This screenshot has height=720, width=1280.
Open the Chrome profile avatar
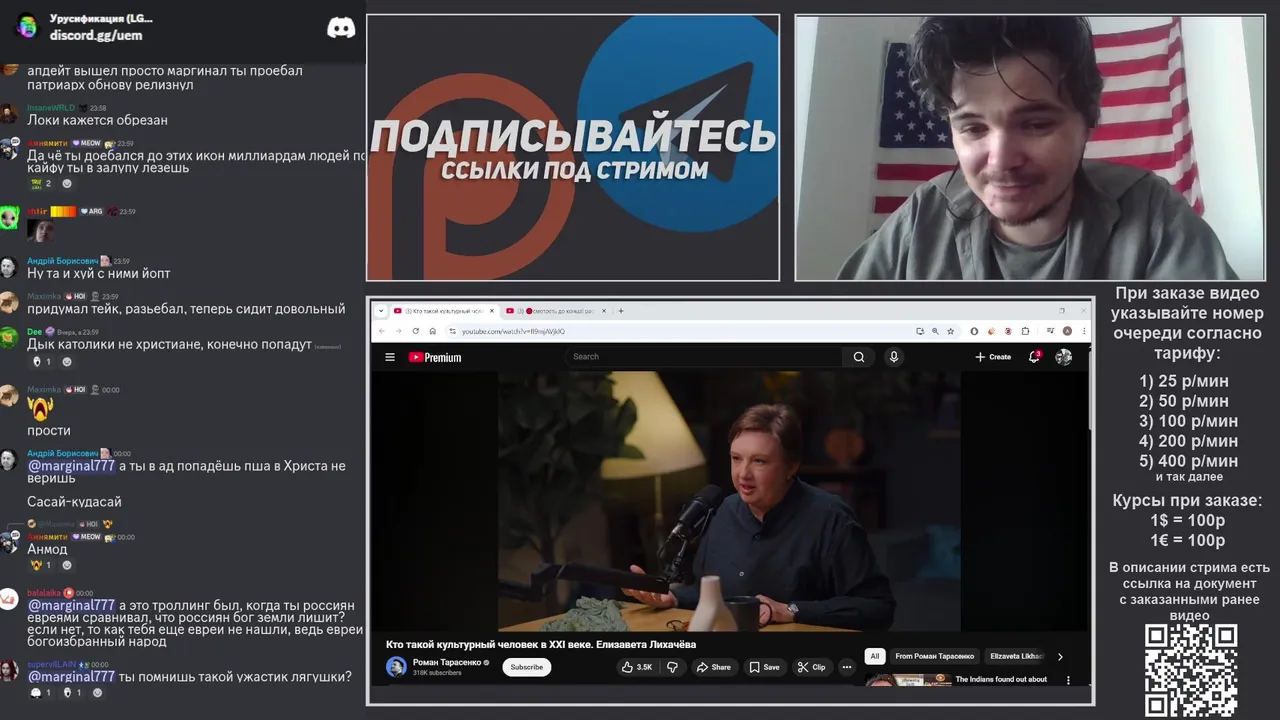tap(1067, 331)
